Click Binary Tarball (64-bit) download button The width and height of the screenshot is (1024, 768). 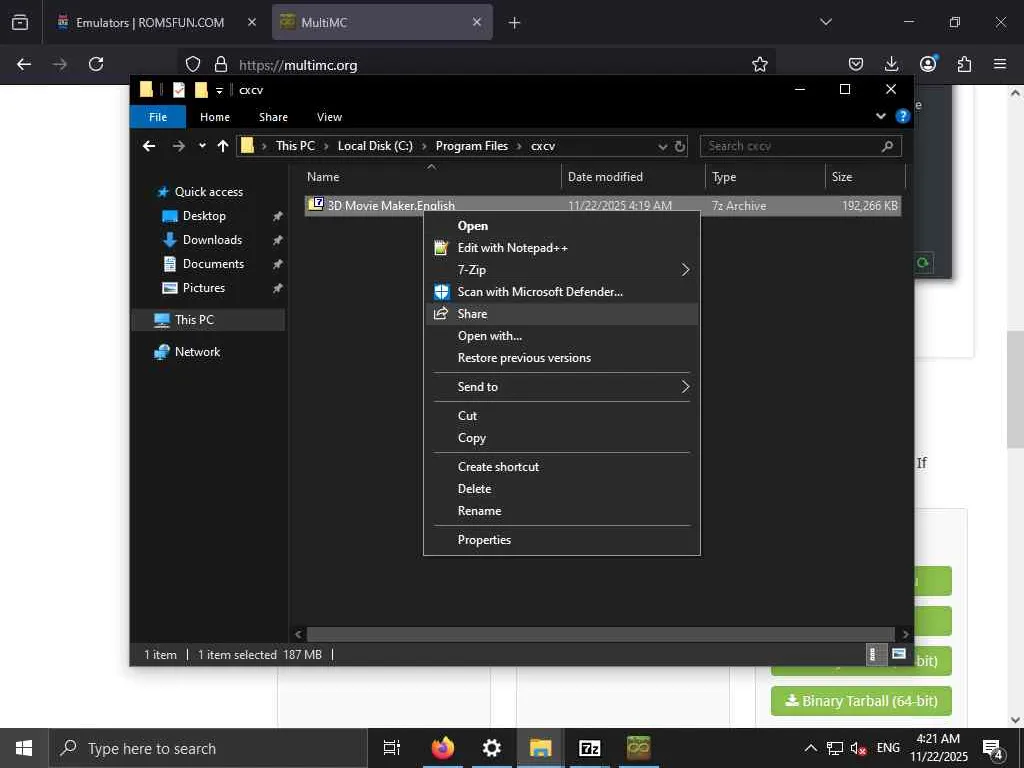pyautogui.click(x=861, y=701)
